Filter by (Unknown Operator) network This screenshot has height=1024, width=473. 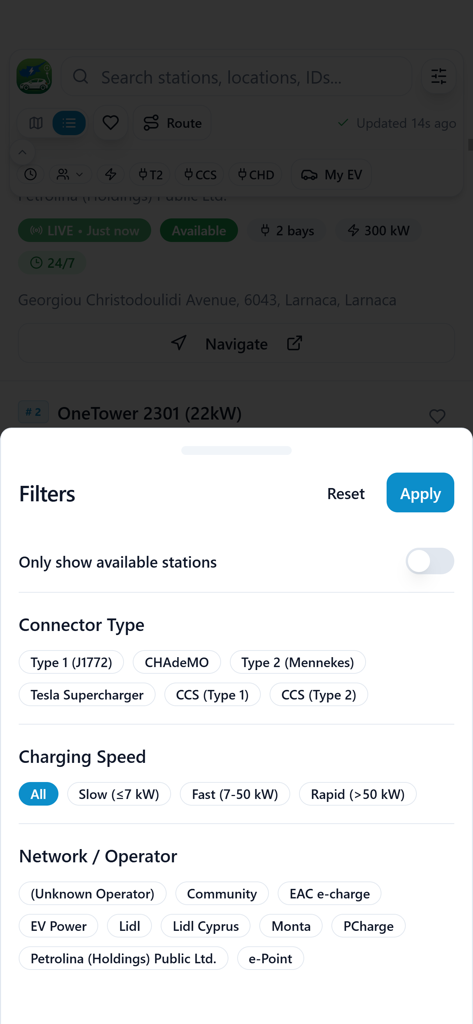(93, 893)
